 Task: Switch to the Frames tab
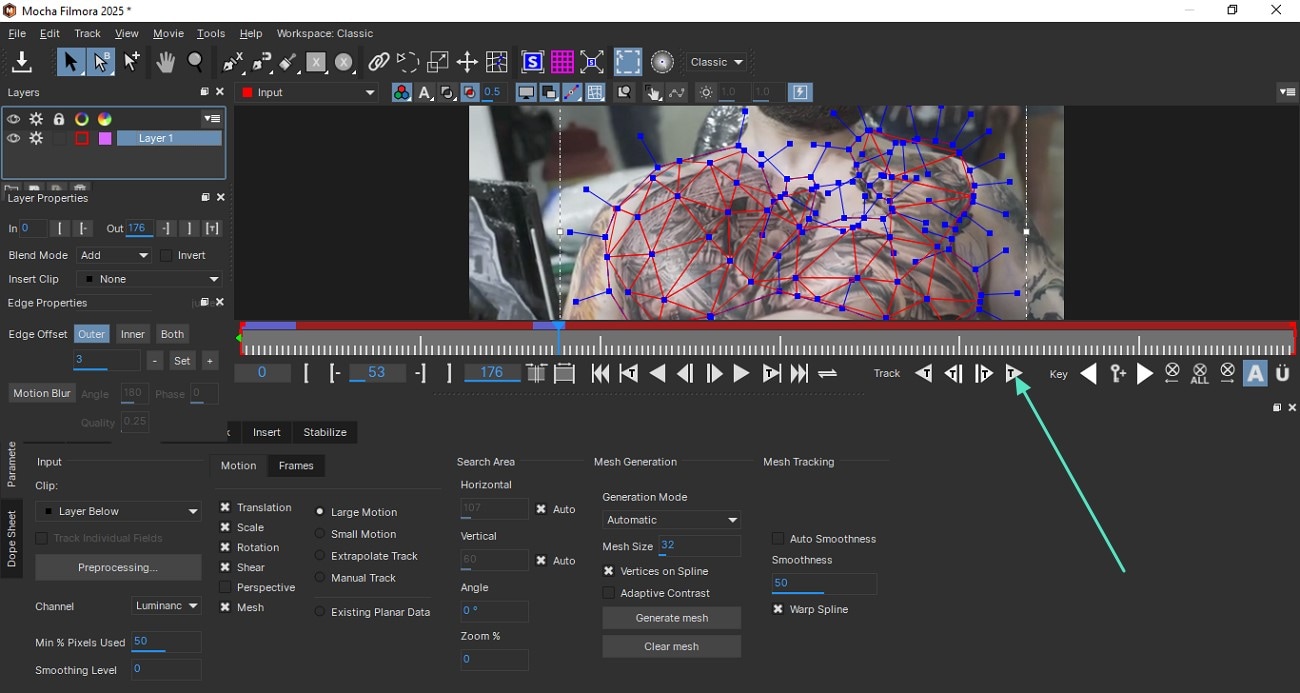(x=296, y=466)
